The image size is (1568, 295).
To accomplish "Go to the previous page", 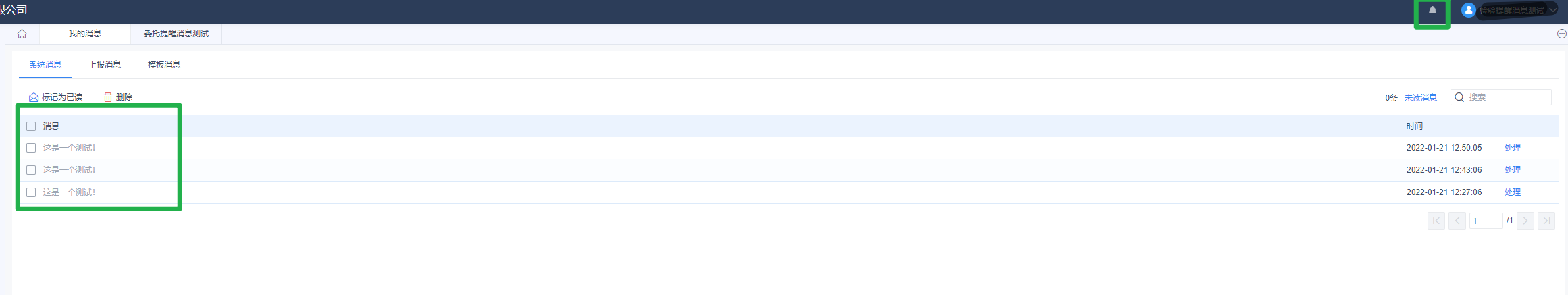I will pyautogui.click(x=1457, y=221).
